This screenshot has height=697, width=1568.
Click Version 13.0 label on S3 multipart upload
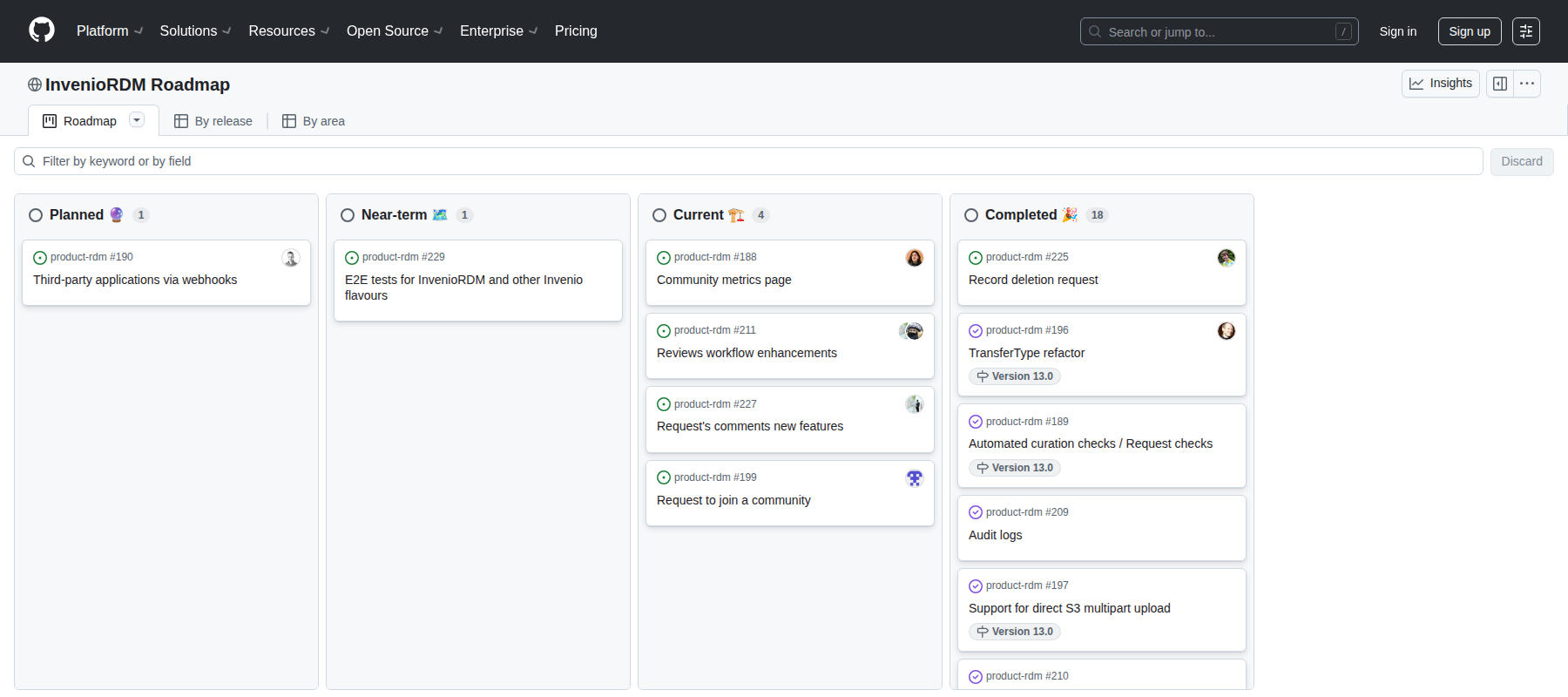click(1015, 632)
